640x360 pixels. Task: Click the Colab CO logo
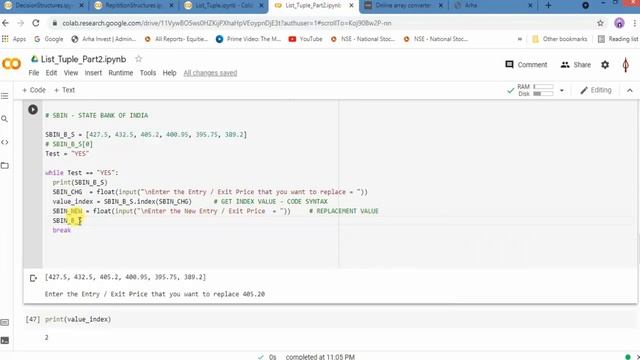point(11,64)
